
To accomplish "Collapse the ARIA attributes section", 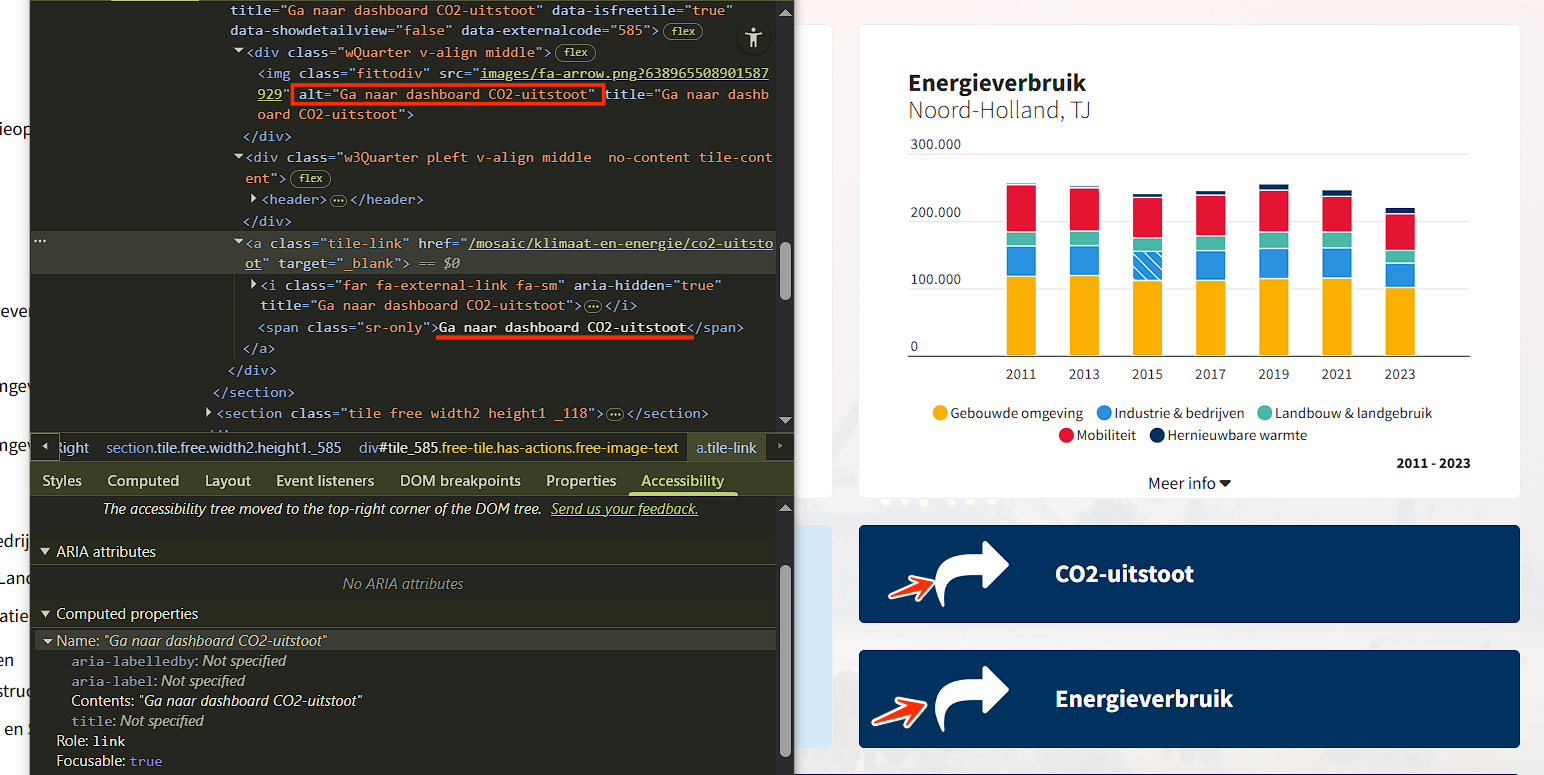I will pyautogui.click(x=44, y=552).
